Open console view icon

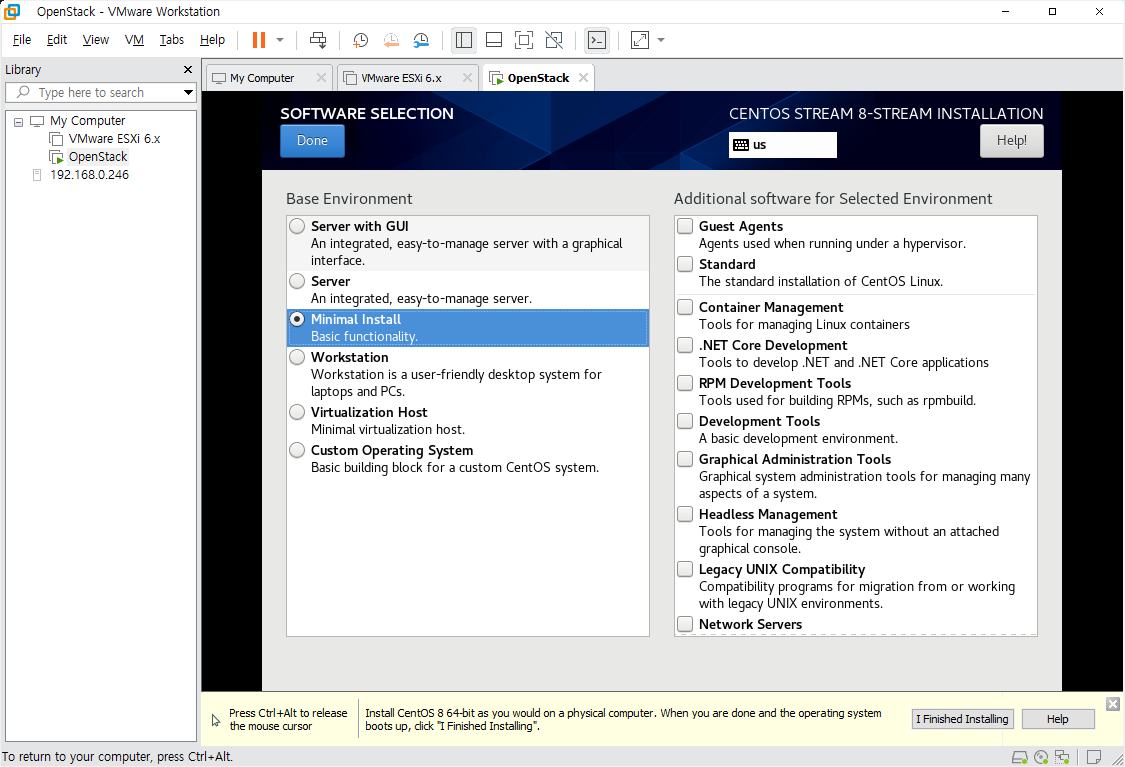(x=597, y=40)
